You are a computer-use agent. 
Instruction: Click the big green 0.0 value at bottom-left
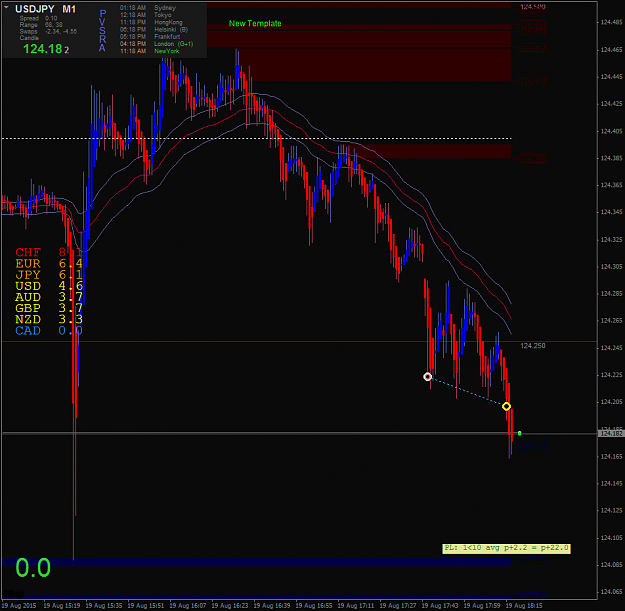[x=33, y=568]
